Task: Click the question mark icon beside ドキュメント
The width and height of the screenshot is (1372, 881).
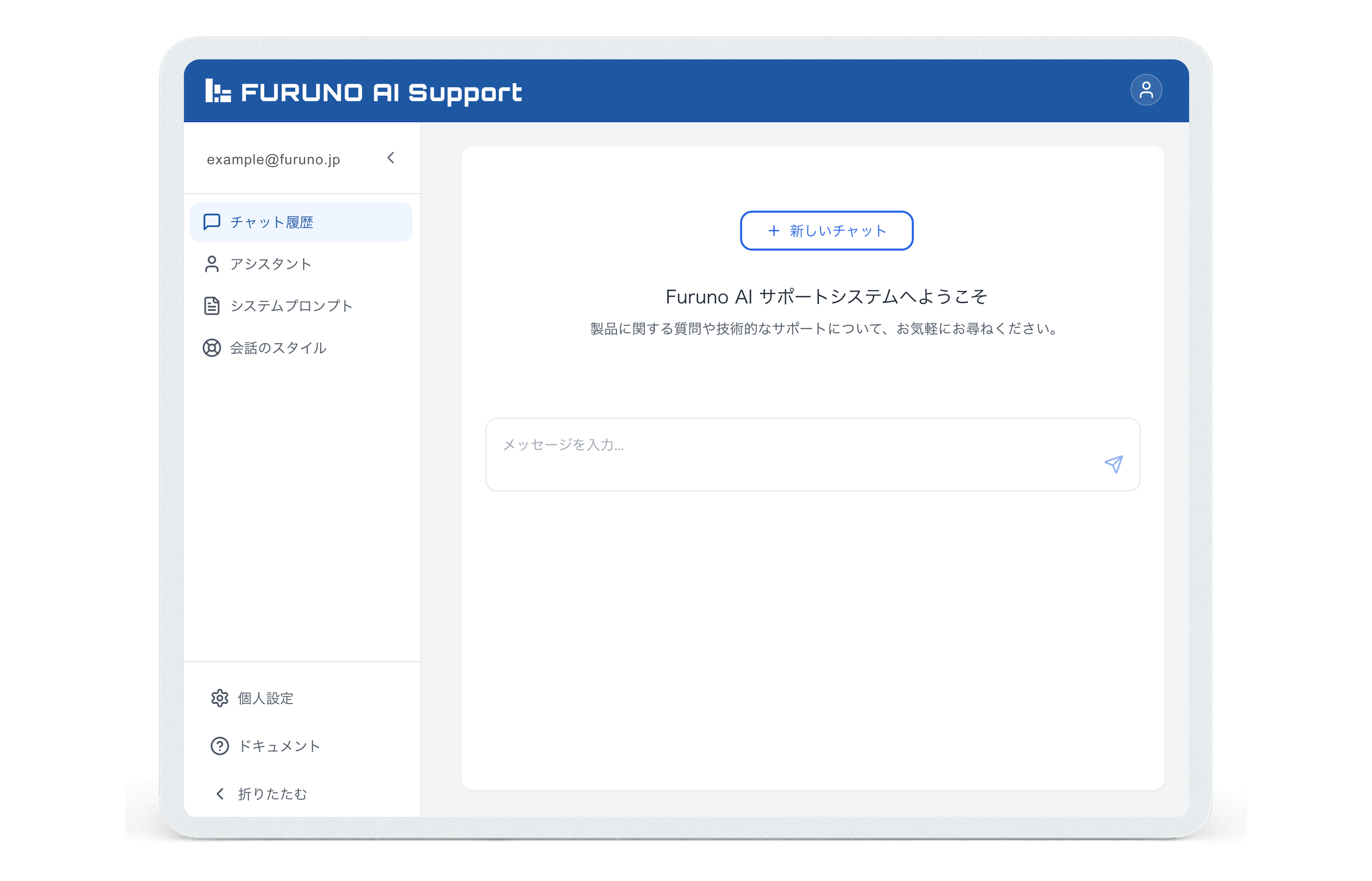Action: pos(220,746)
